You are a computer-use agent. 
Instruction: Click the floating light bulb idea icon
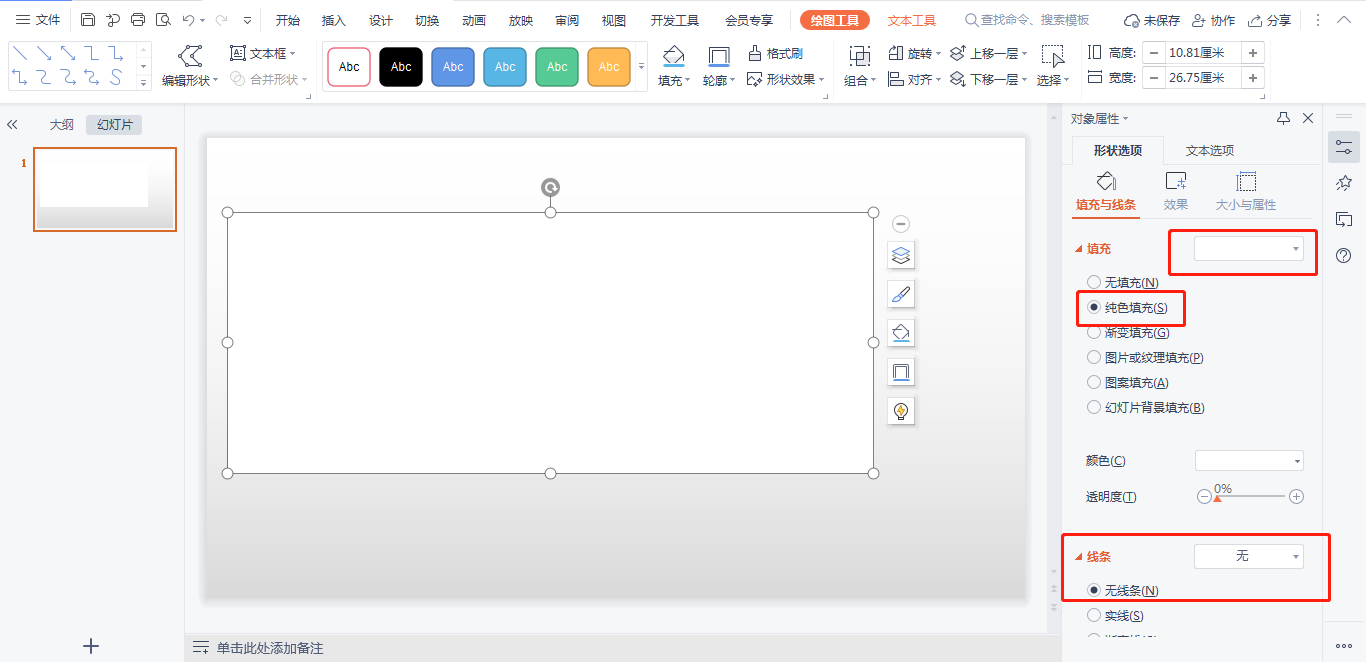(x=901, y=411)
